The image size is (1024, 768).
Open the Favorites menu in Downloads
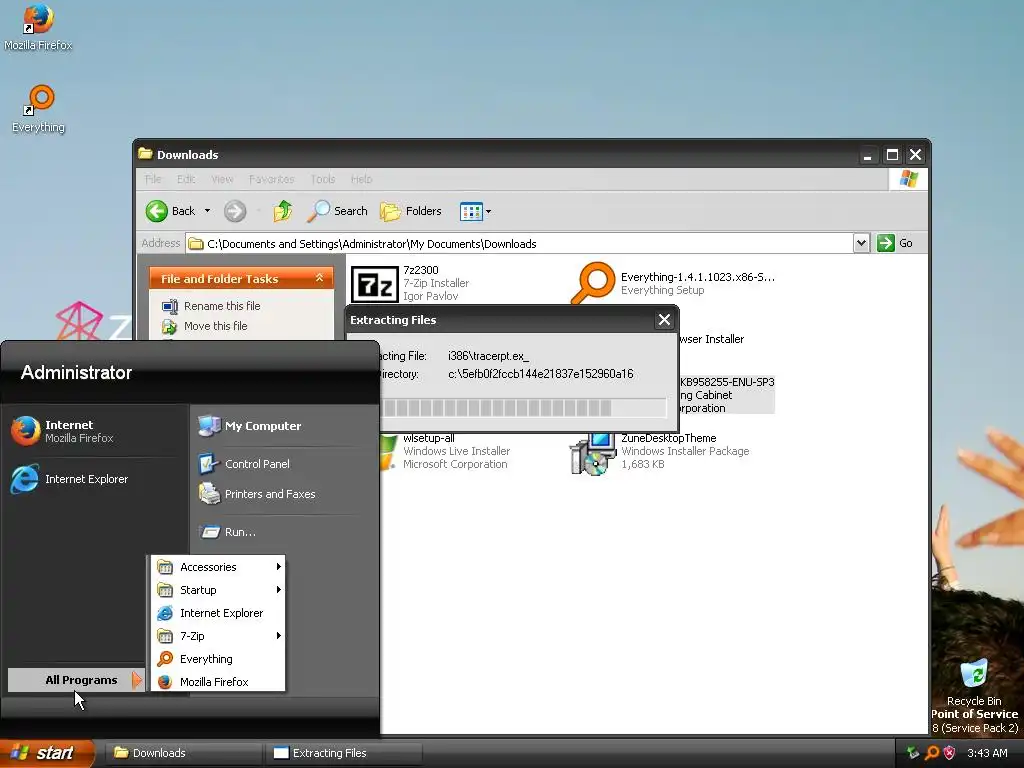(x=271, y=179)
